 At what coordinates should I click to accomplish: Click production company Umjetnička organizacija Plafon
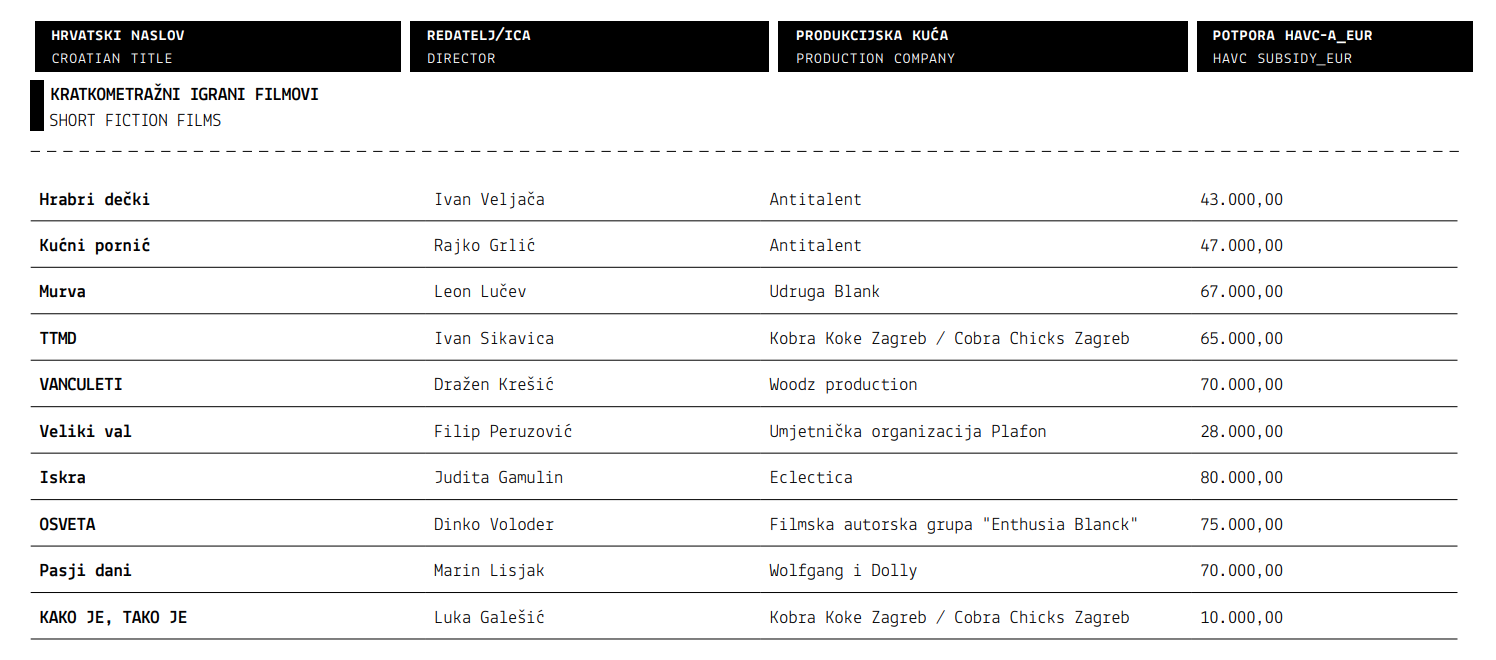(x=908, y=431)
